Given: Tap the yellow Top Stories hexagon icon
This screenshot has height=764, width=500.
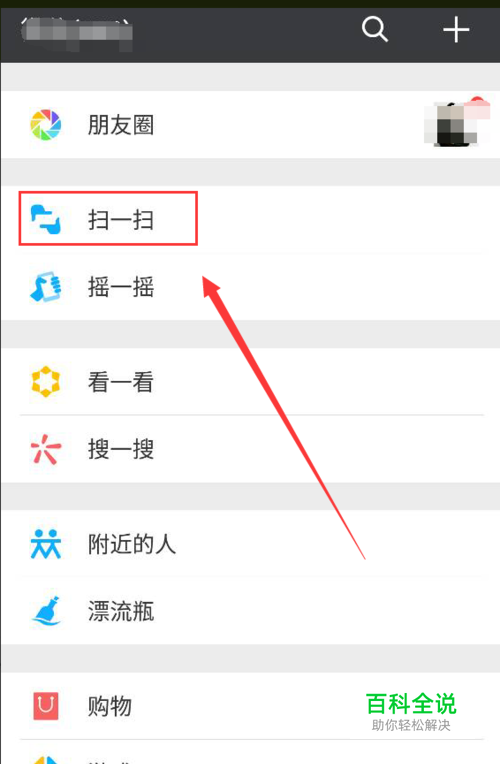Looking at the screenshot, I should pos(45,382).
